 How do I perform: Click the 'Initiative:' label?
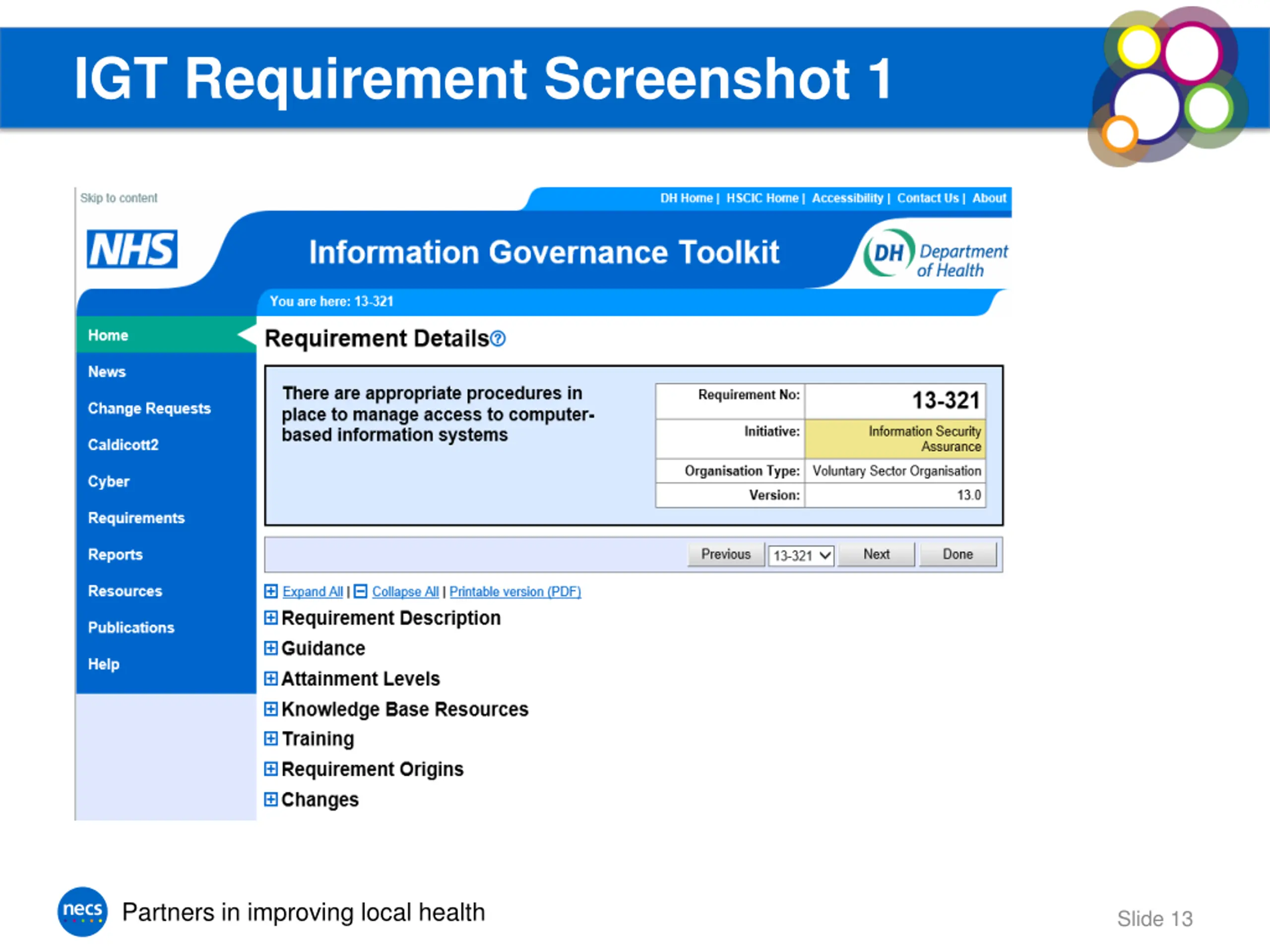point(771,431)
